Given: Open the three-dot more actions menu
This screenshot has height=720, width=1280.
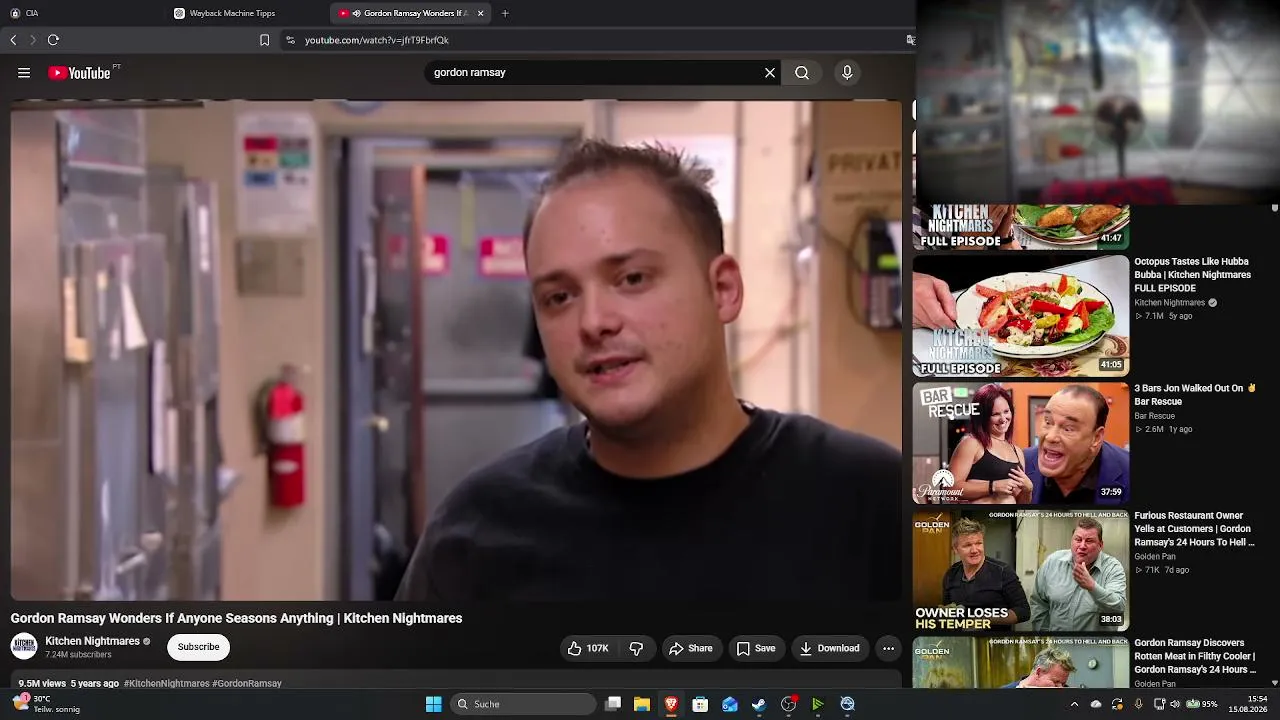Looking at the screenshot, I should [x=888, y=648].
